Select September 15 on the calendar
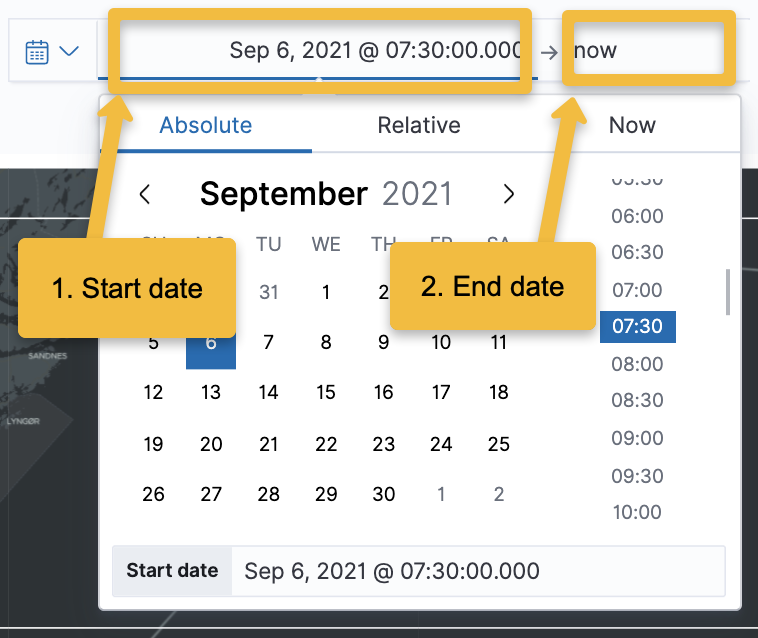Image resolution: width=758 pixels, height=638 pixels. [326, 392]
